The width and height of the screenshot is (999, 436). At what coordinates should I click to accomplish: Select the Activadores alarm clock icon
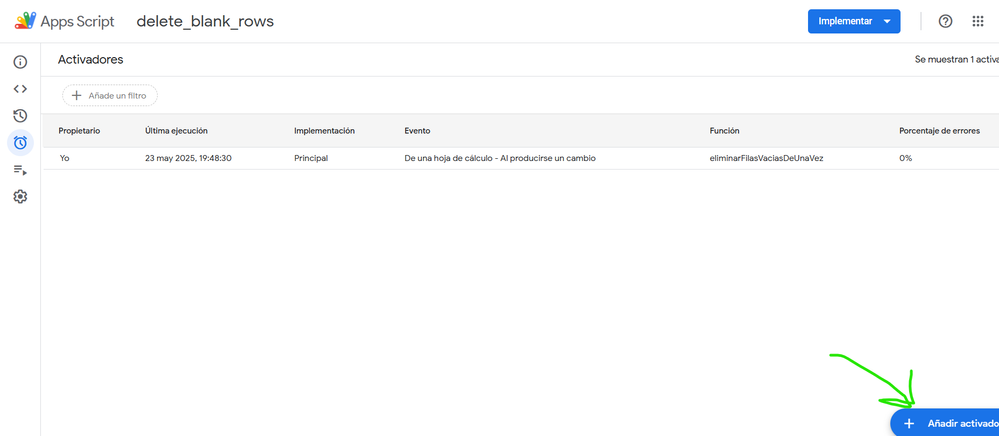(20, 142)
